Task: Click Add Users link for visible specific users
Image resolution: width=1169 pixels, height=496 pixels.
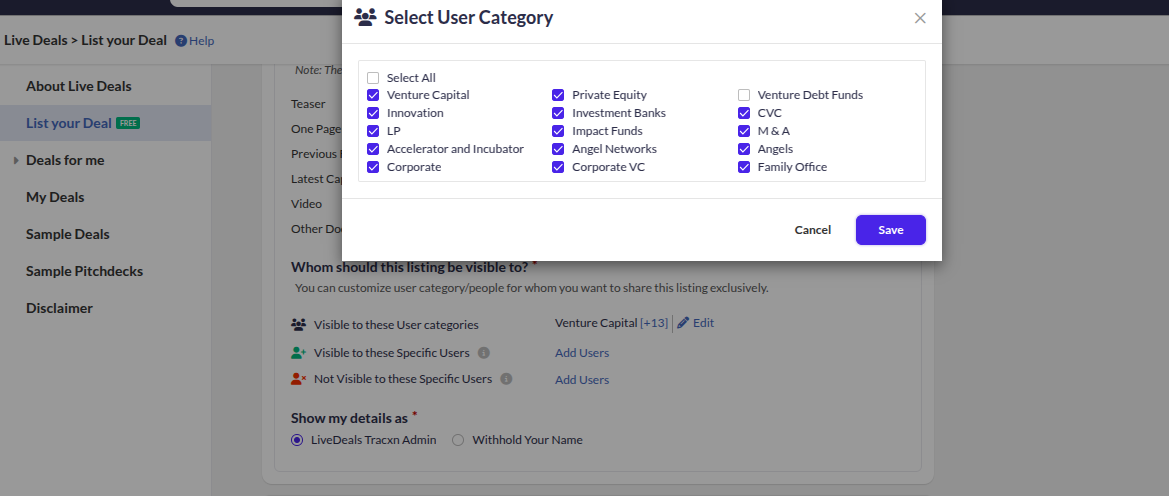Action: pyautogui.click(x=582, y=353)
